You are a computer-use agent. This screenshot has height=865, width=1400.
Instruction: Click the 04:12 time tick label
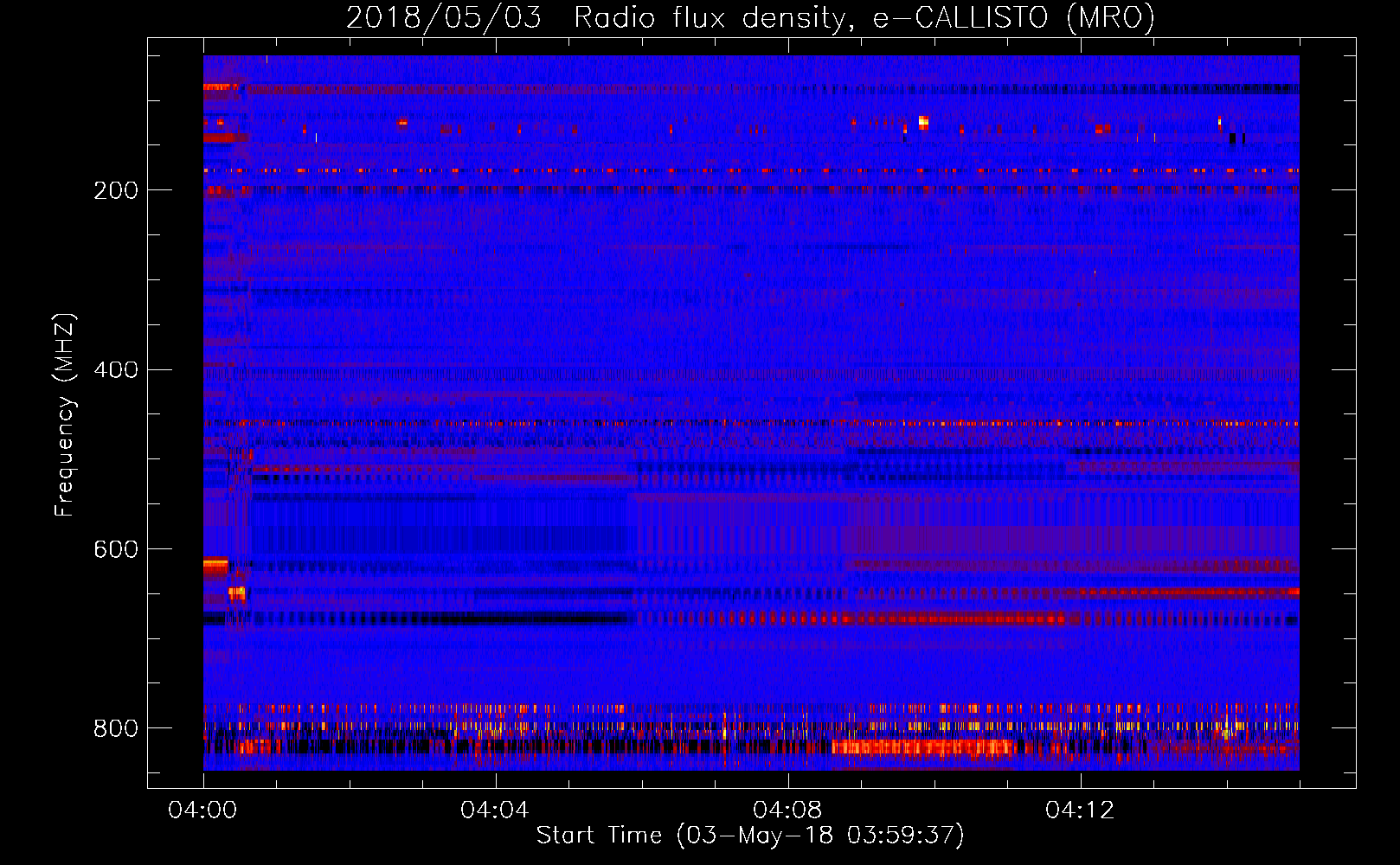tap(1079, 810)
